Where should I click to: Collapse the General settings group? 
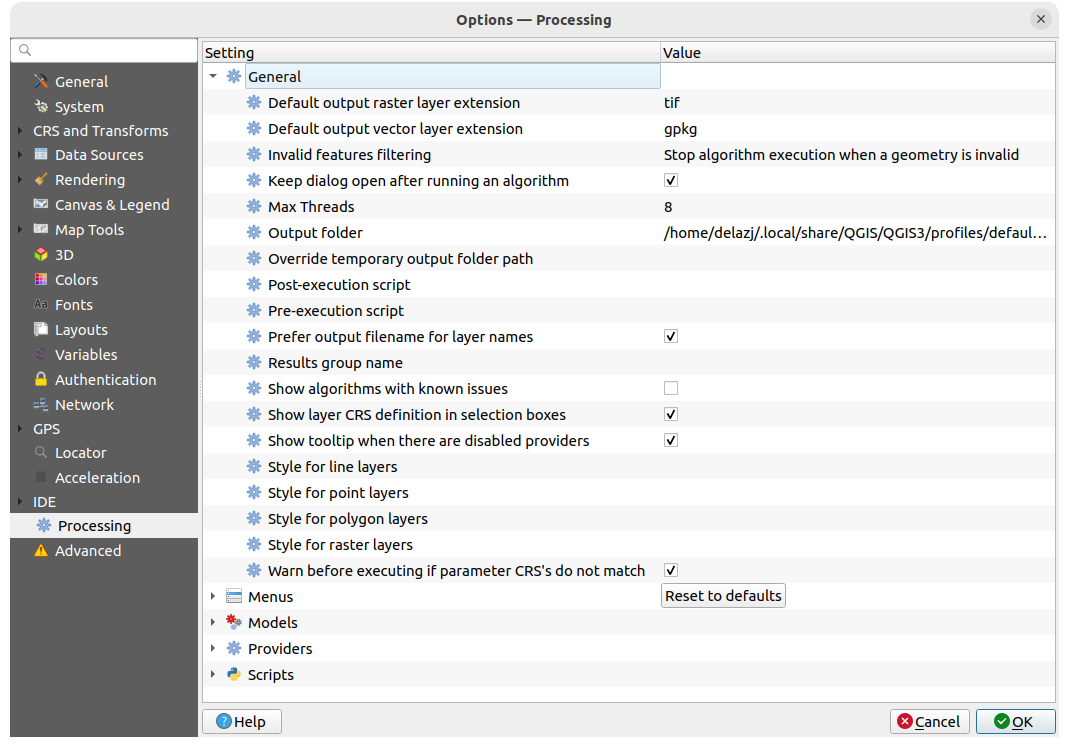pos(212,76)
